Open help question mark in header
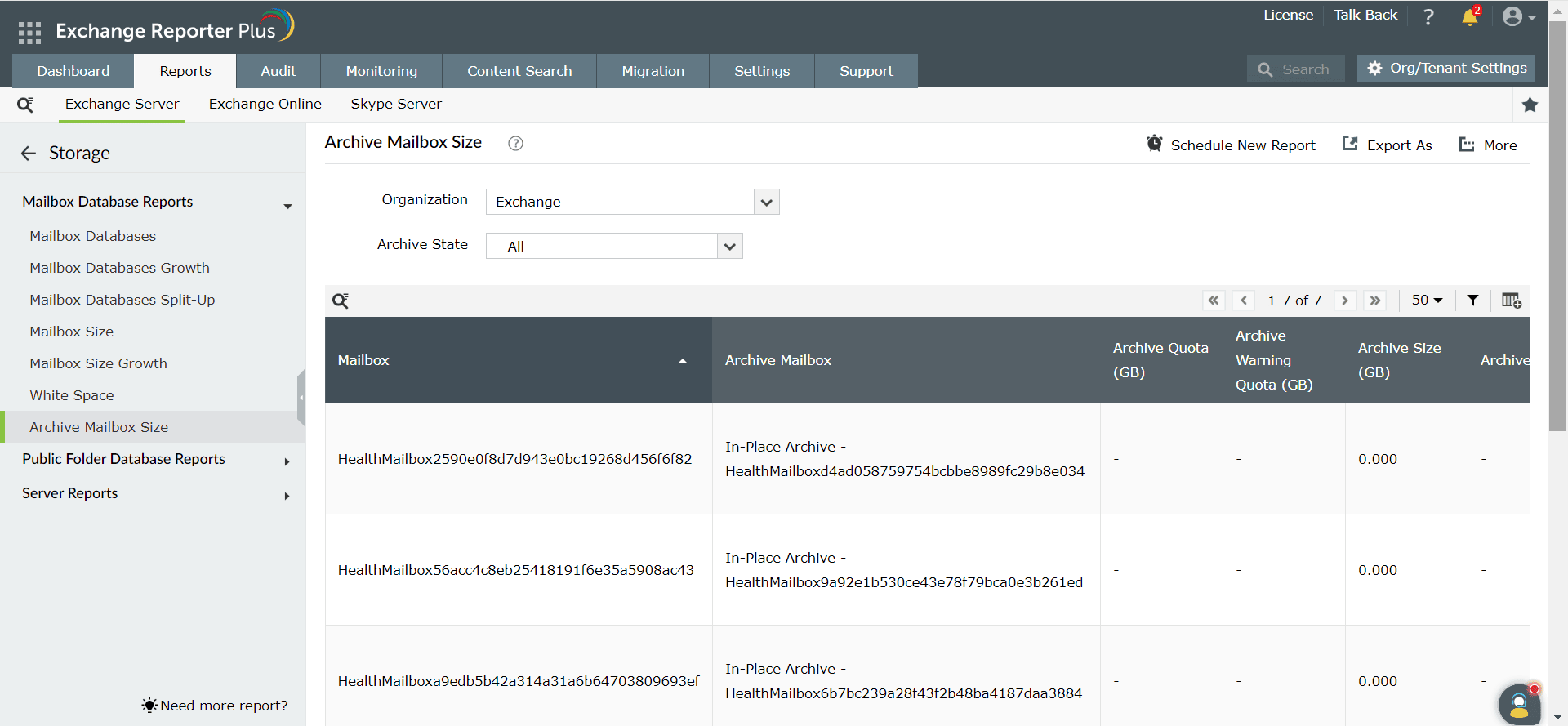This screenshot has height=726, width=1568. coord(1428,17)
